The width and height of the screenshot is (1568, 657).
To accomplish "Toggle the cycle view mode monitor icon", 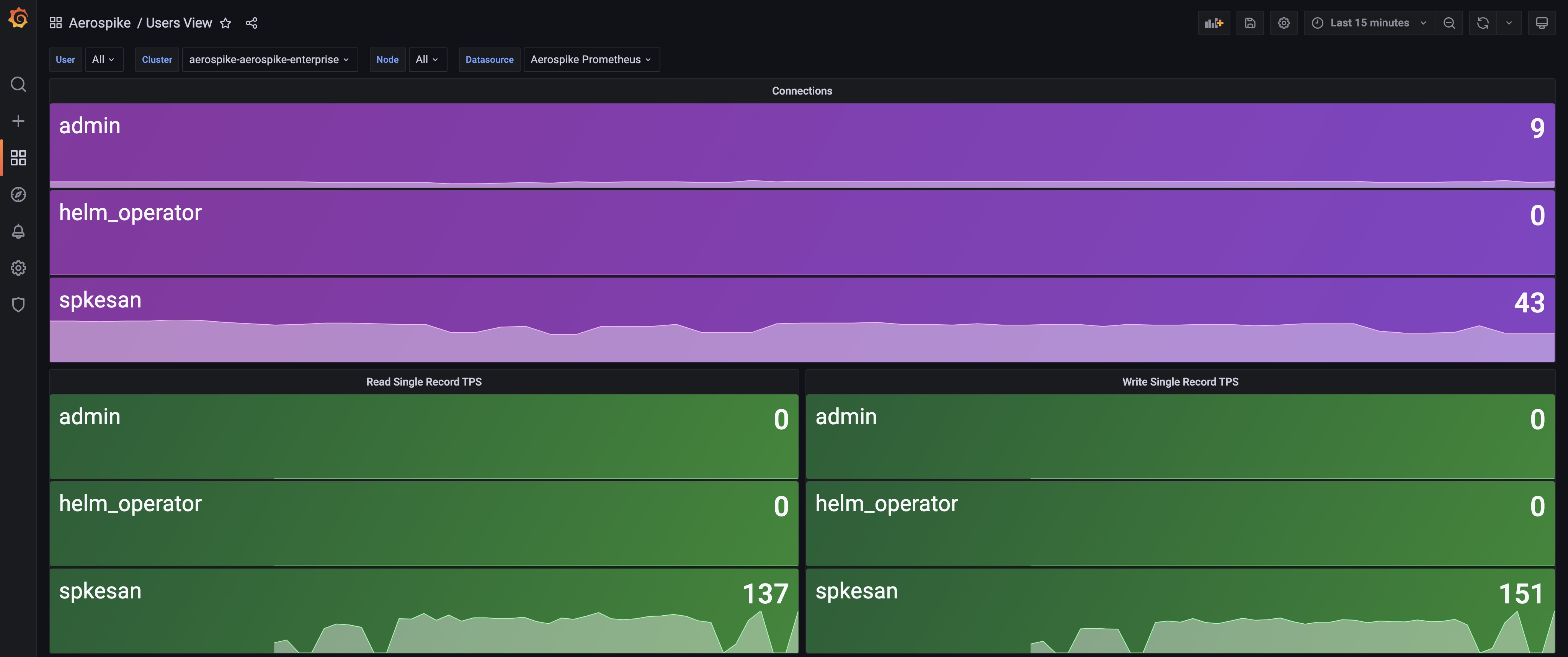I will tap(1541, 23).
